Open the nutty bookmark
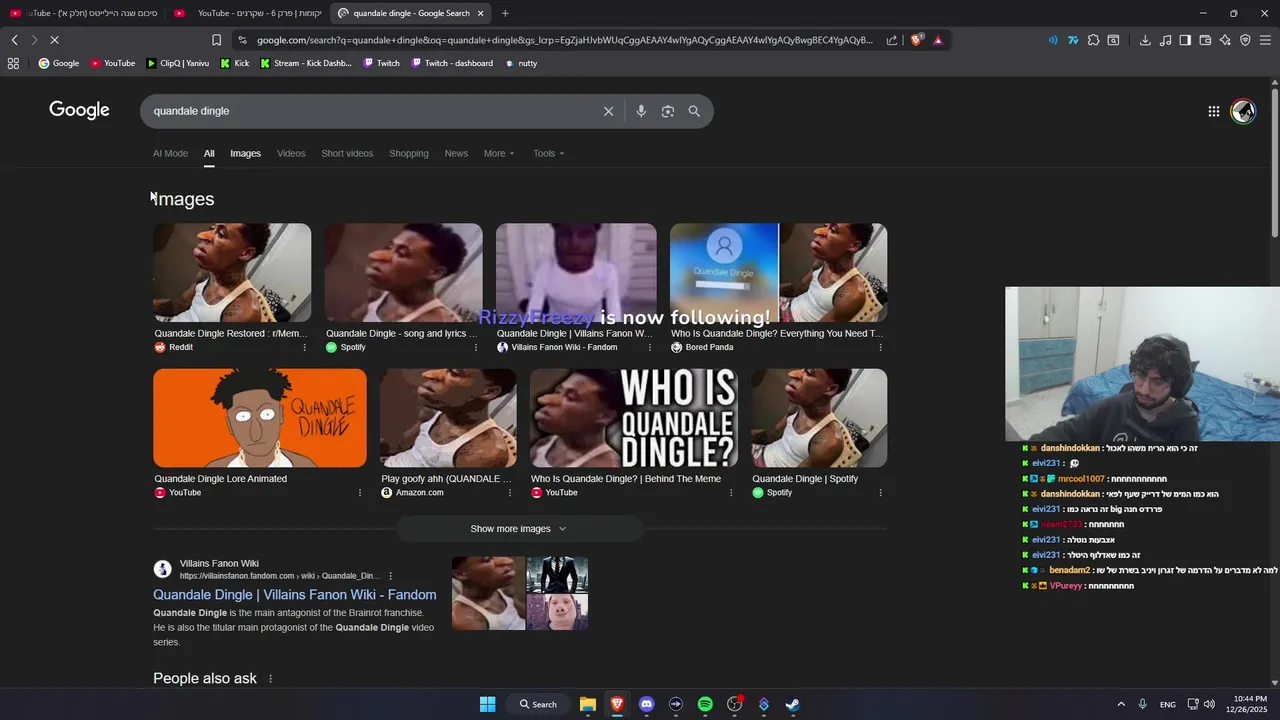 521,63
